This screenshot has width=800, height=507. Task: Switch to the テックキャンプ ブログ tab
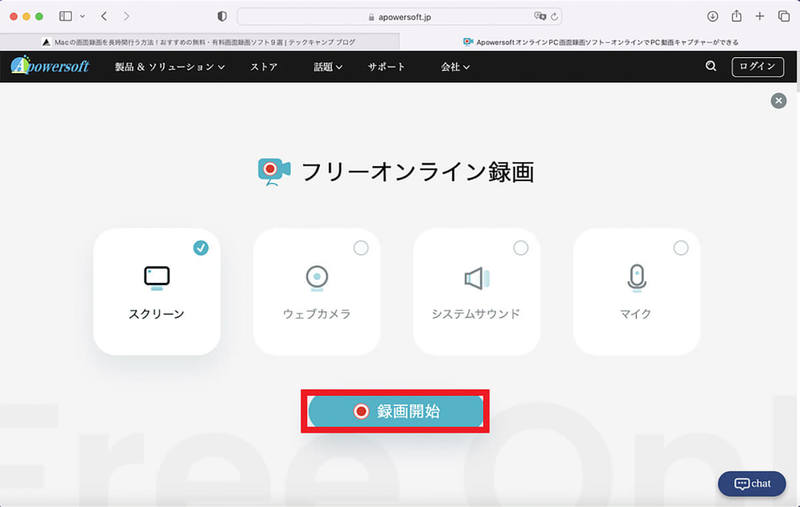[199, 42]
